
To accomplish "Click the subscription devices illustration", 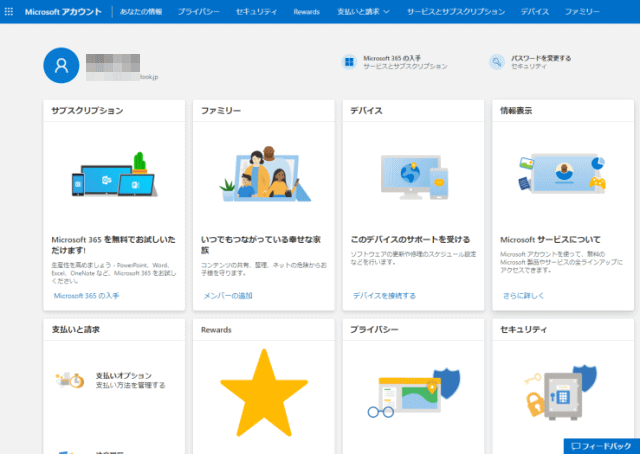I will pos(114,175).
